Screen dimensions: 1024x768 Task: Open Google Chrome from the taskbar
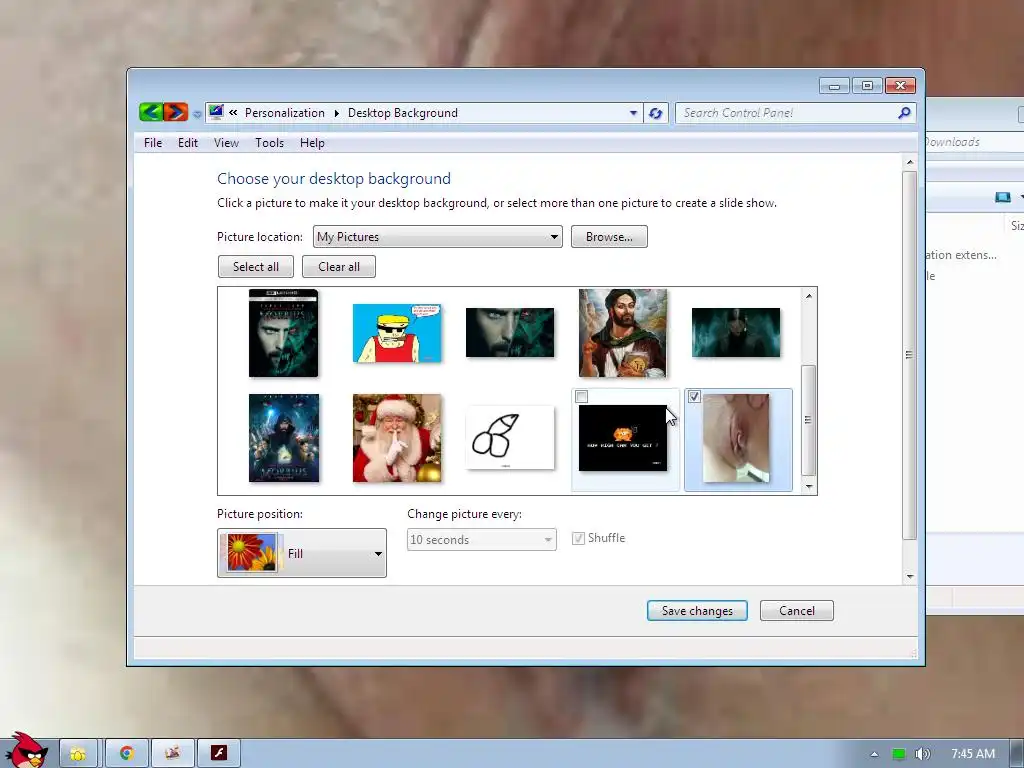(127, 754)
